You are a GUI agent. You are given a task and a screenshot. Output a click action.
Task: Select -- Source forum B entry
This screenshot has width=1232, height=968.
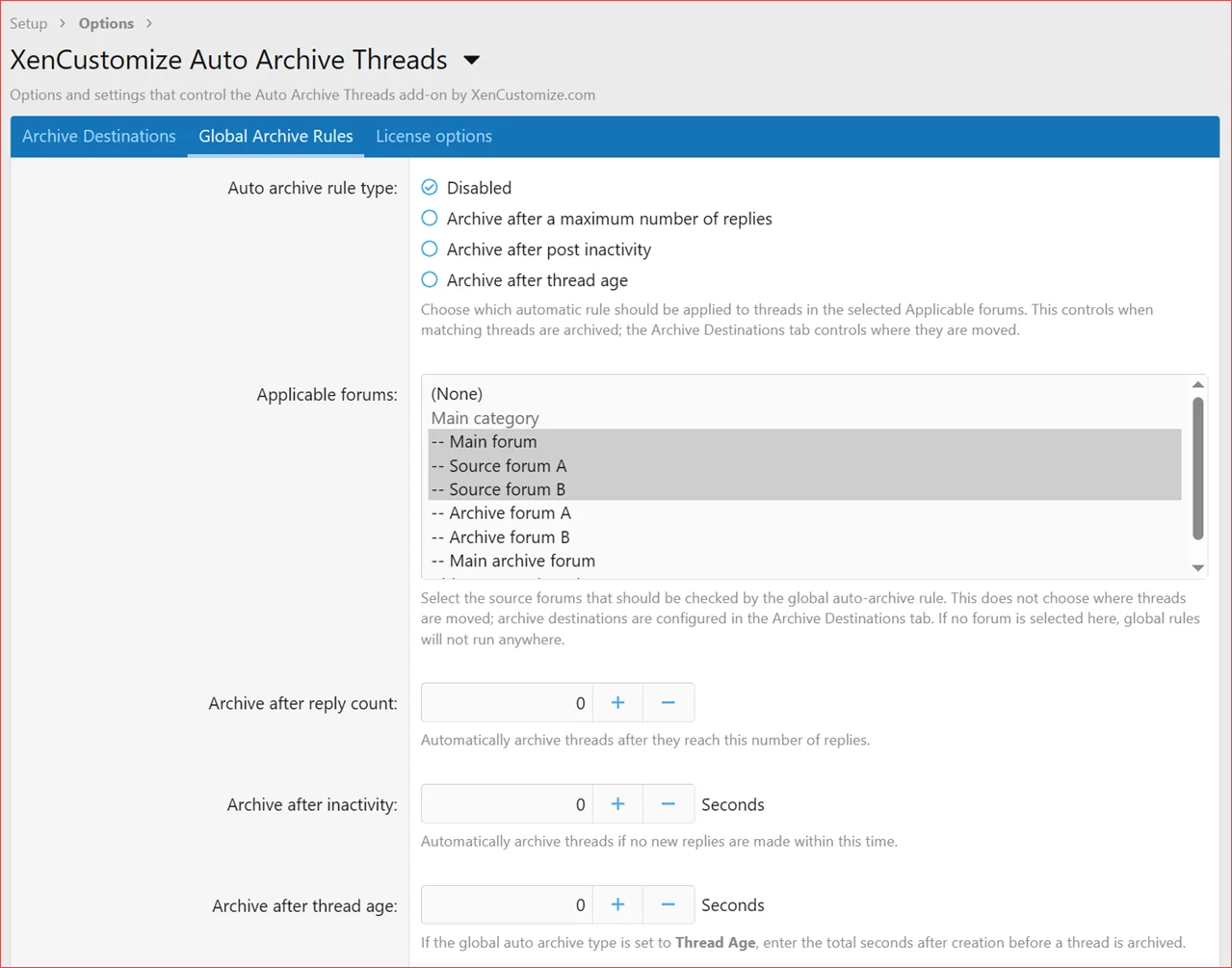click(804, 488)
